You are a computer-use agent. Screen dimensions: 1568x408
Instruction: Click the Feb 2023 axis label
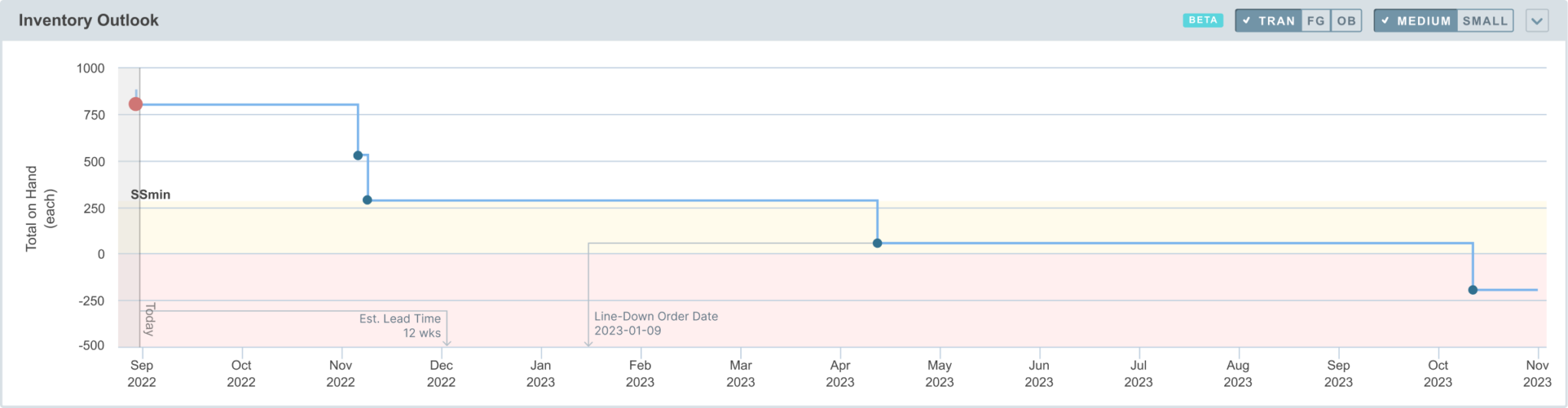[x=640, y=374]
